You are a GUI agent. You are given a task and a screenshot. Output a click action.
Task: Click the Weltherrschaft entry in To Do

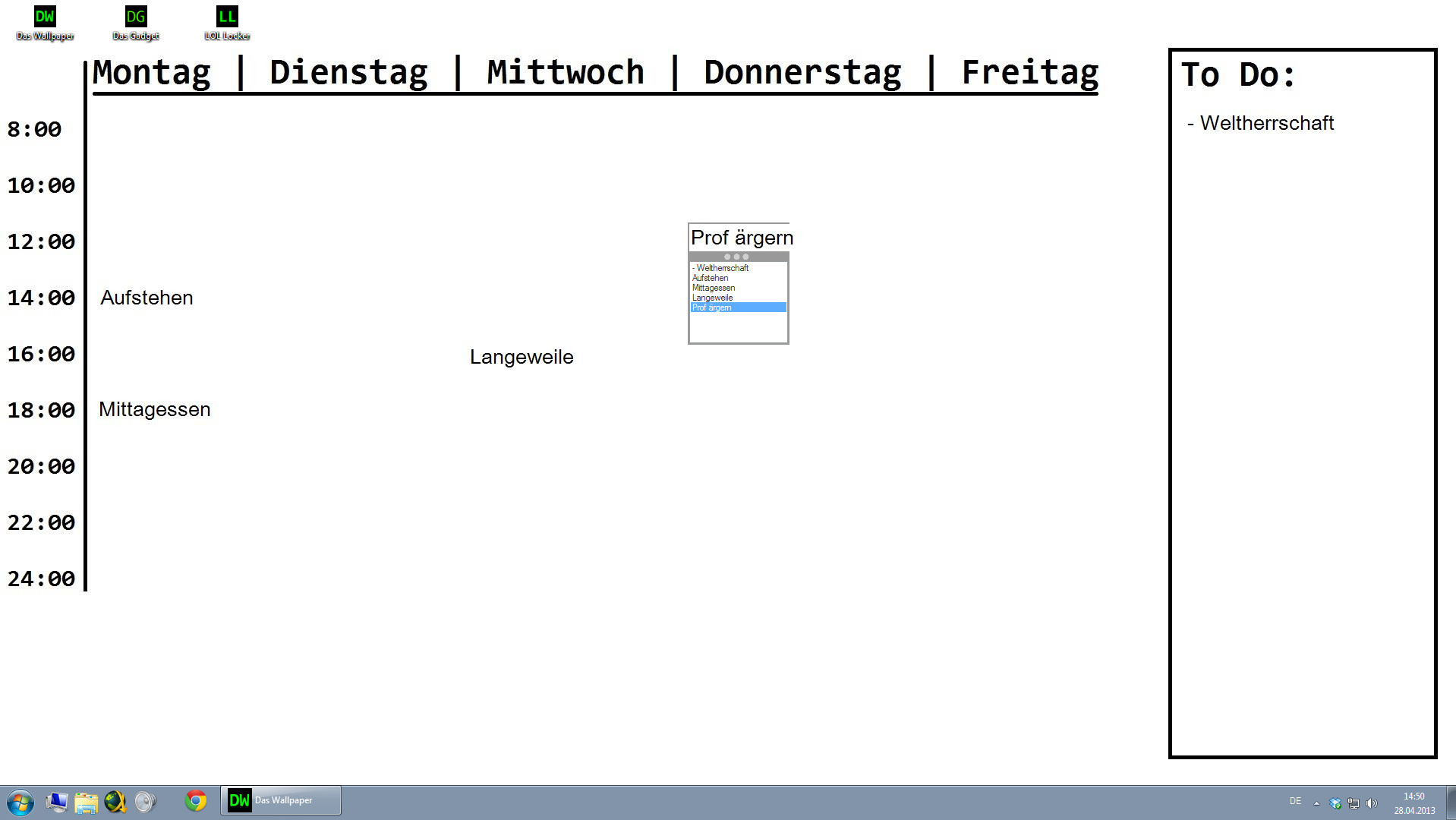1261,123
